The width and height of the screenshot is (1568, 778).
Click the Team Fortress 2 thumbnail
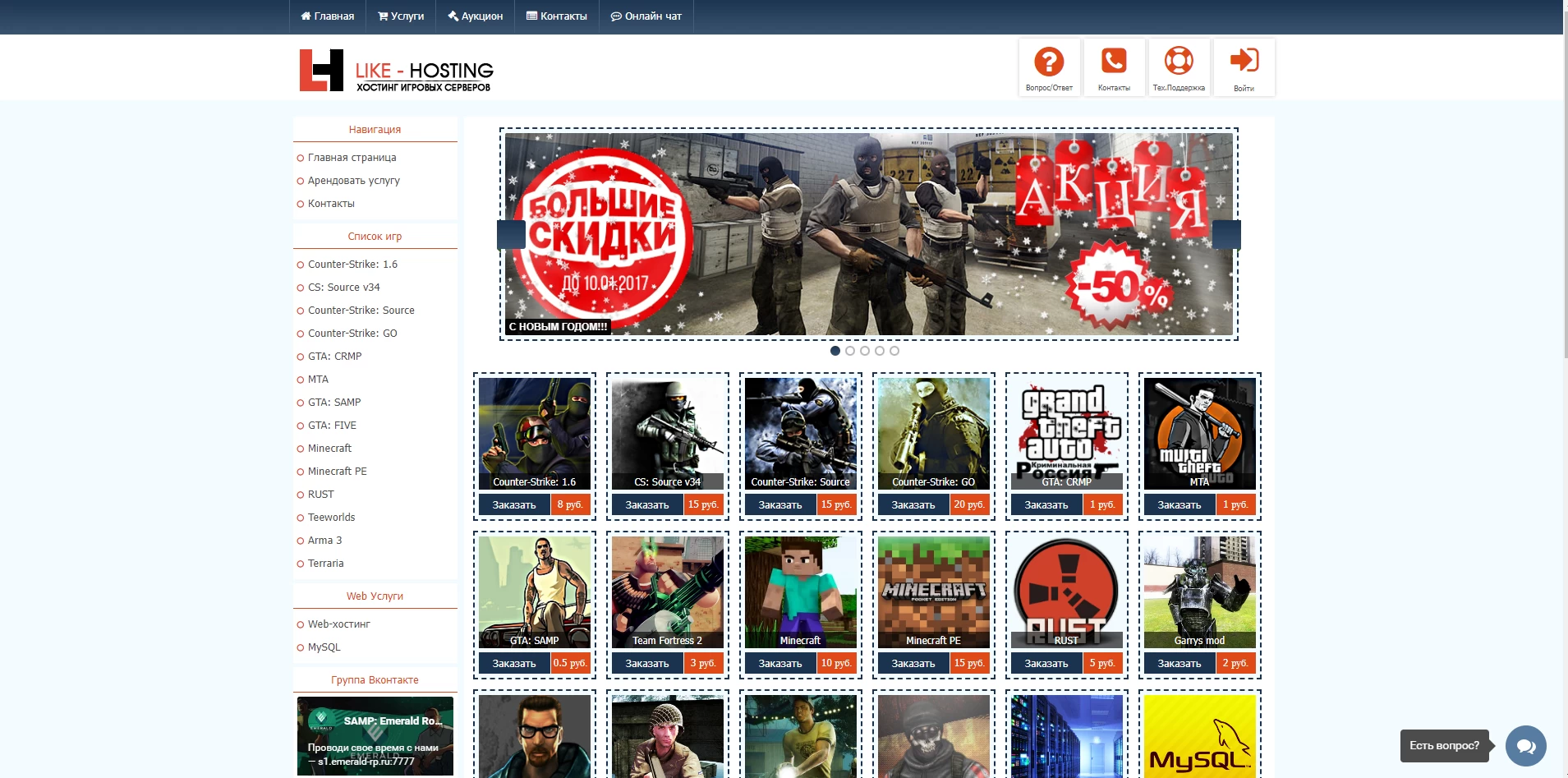668,592
